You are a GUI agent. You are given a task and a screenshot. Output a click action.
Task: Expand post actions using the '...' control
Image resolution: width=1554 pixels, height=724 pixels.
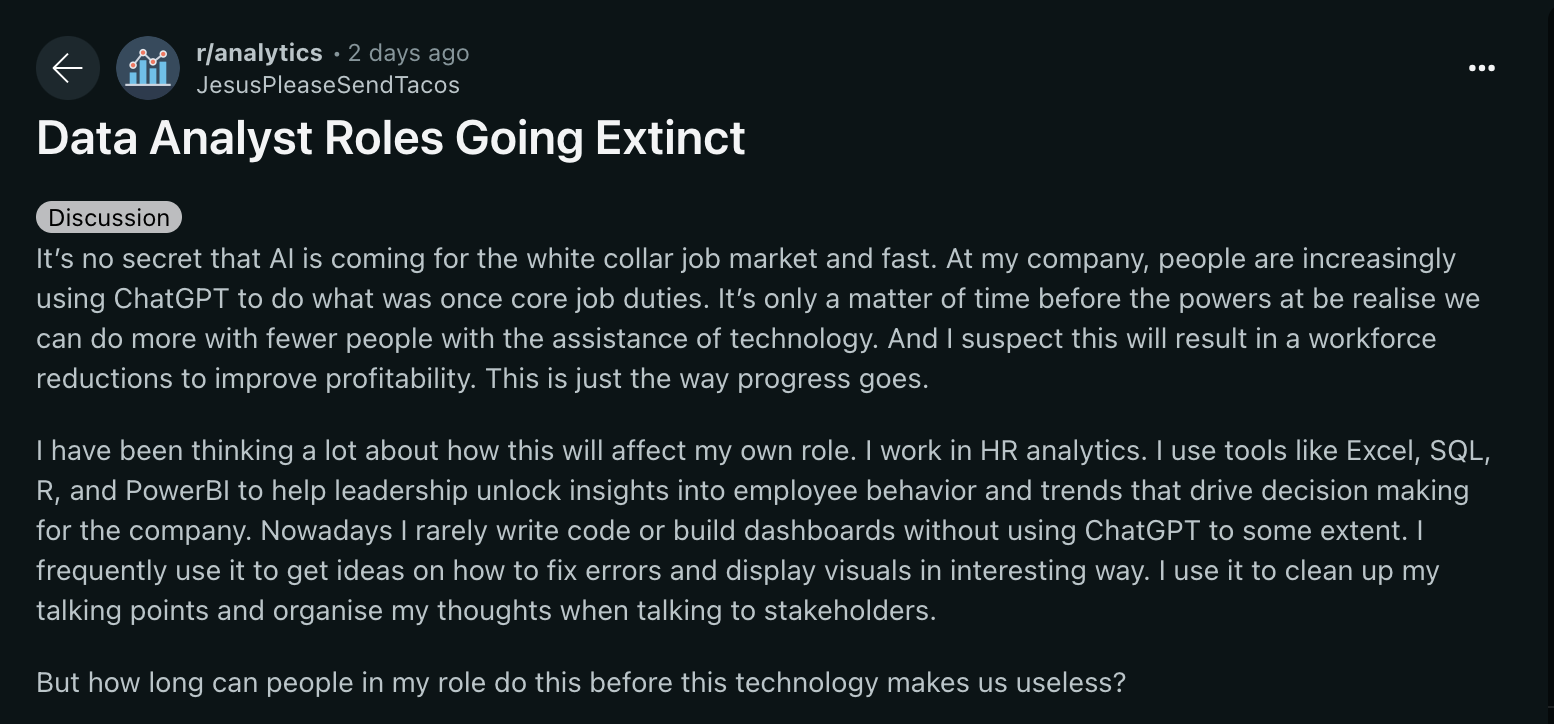pos(1481,67)
